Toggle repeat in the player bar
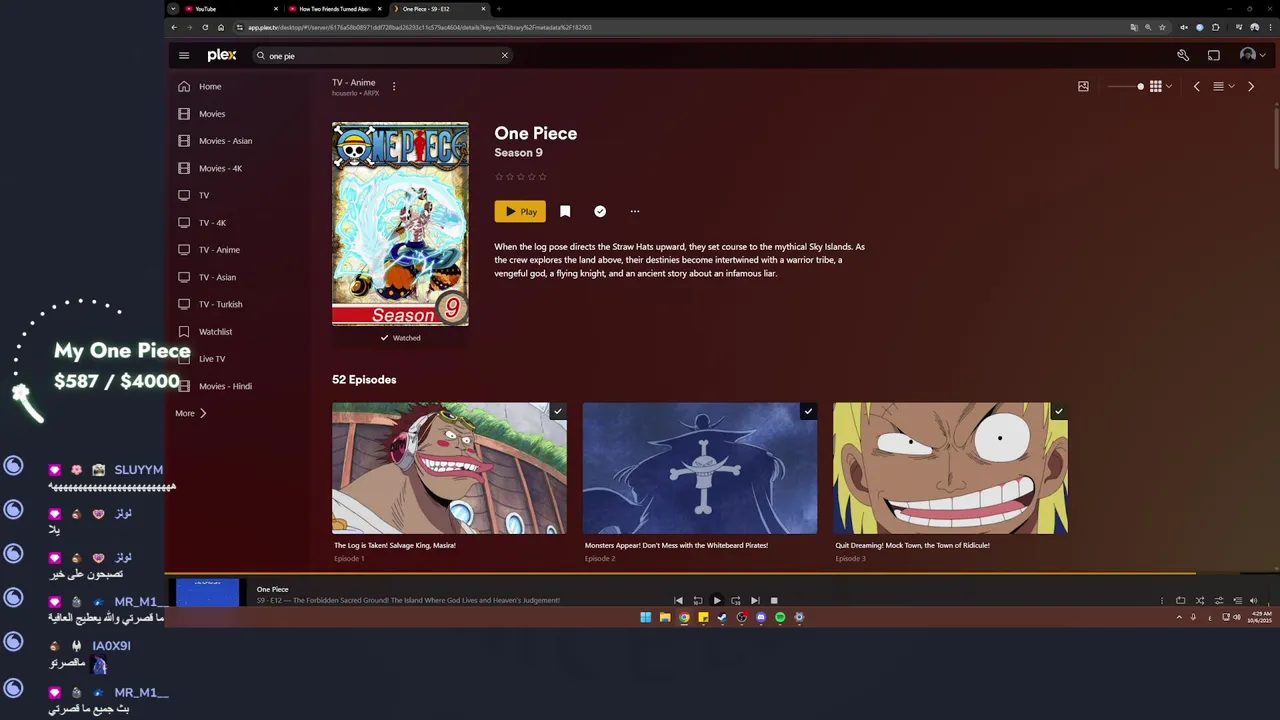 coord(1181,601)
